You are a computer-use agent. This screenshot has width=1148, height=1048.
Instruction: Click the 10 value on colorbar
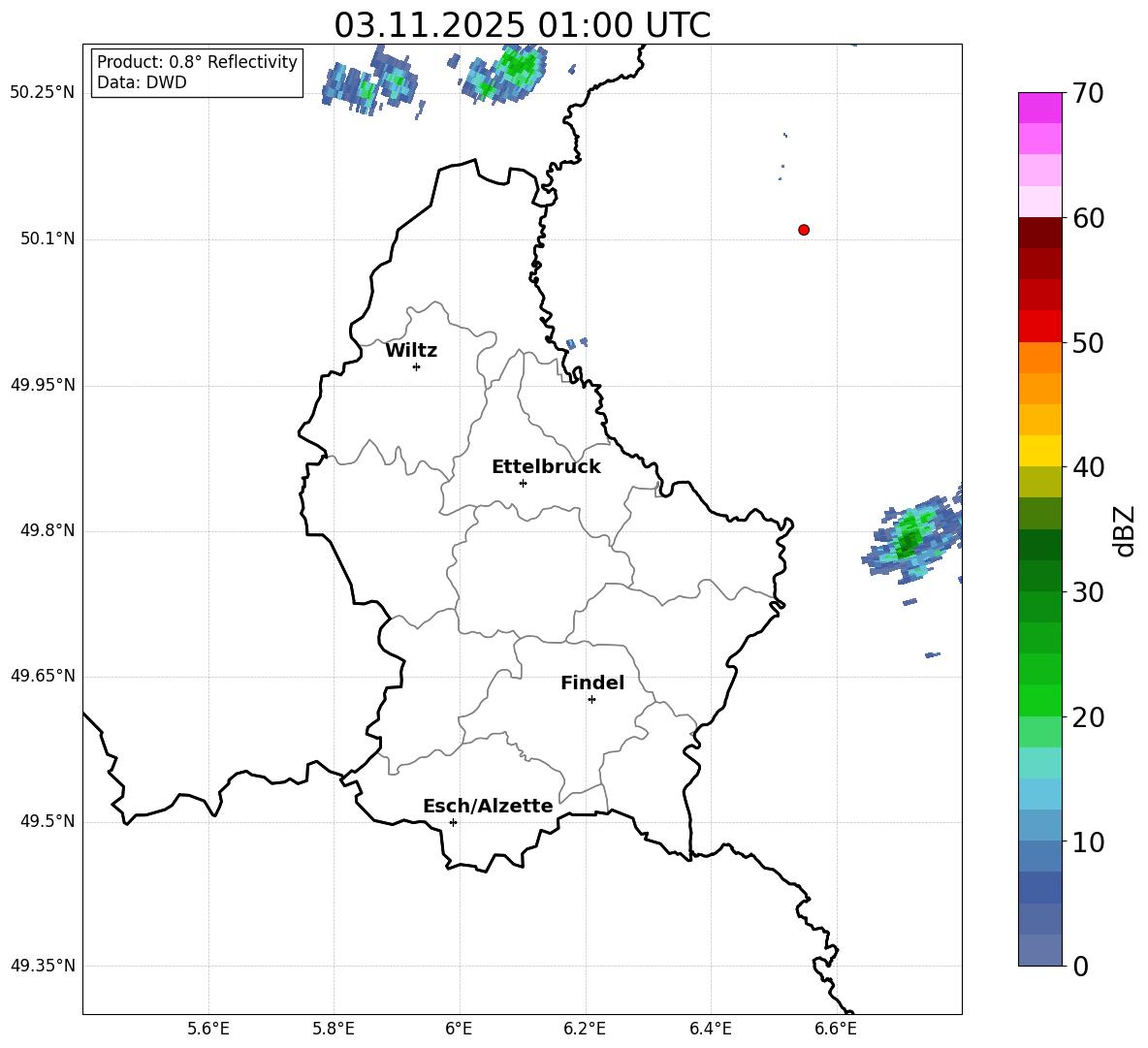1088,842
